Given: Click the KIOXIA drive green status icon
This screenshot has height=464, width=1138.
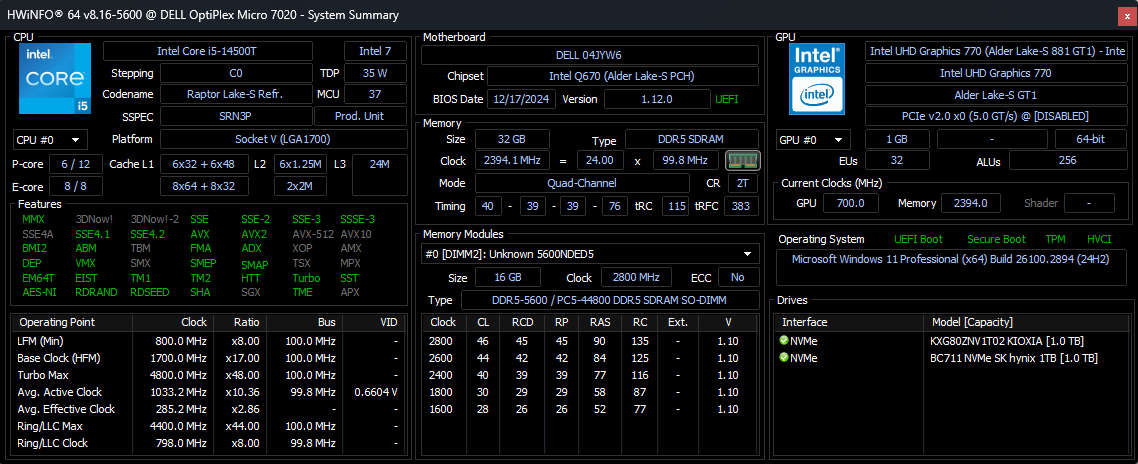Looking at the screenshot, I should (x=784, y=341).
